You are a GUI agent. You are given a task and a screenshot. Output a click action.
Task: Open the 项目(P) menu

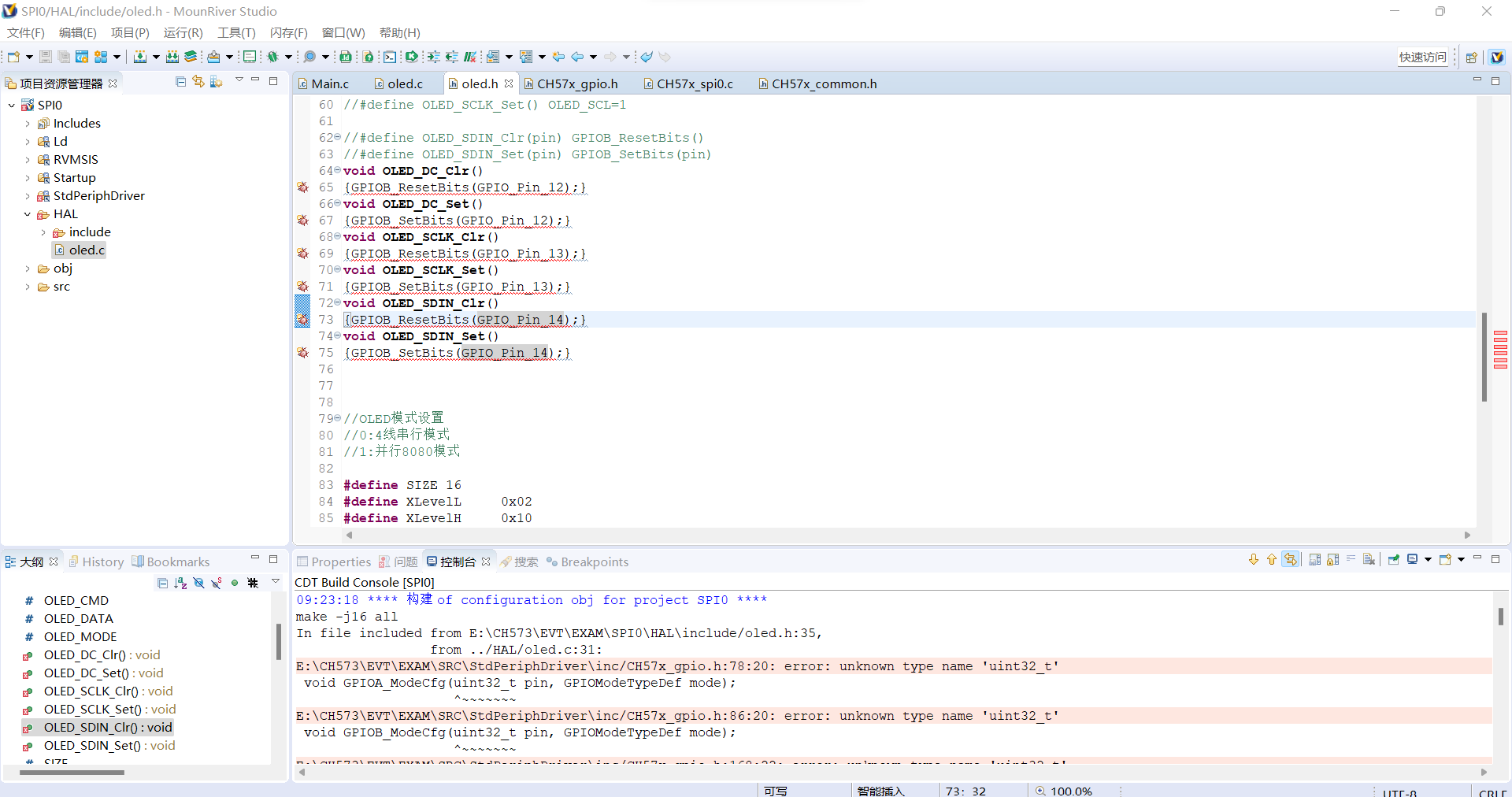[130, 32]
